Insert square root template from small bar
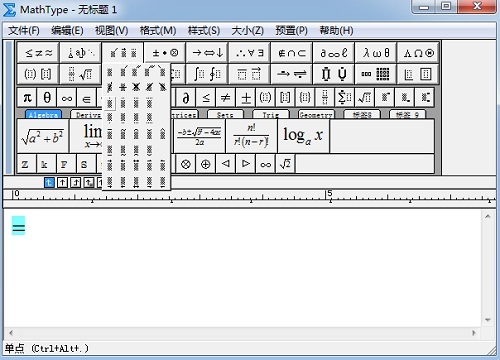Viewport: 500px width, 360px height. (x=365, y=98)
